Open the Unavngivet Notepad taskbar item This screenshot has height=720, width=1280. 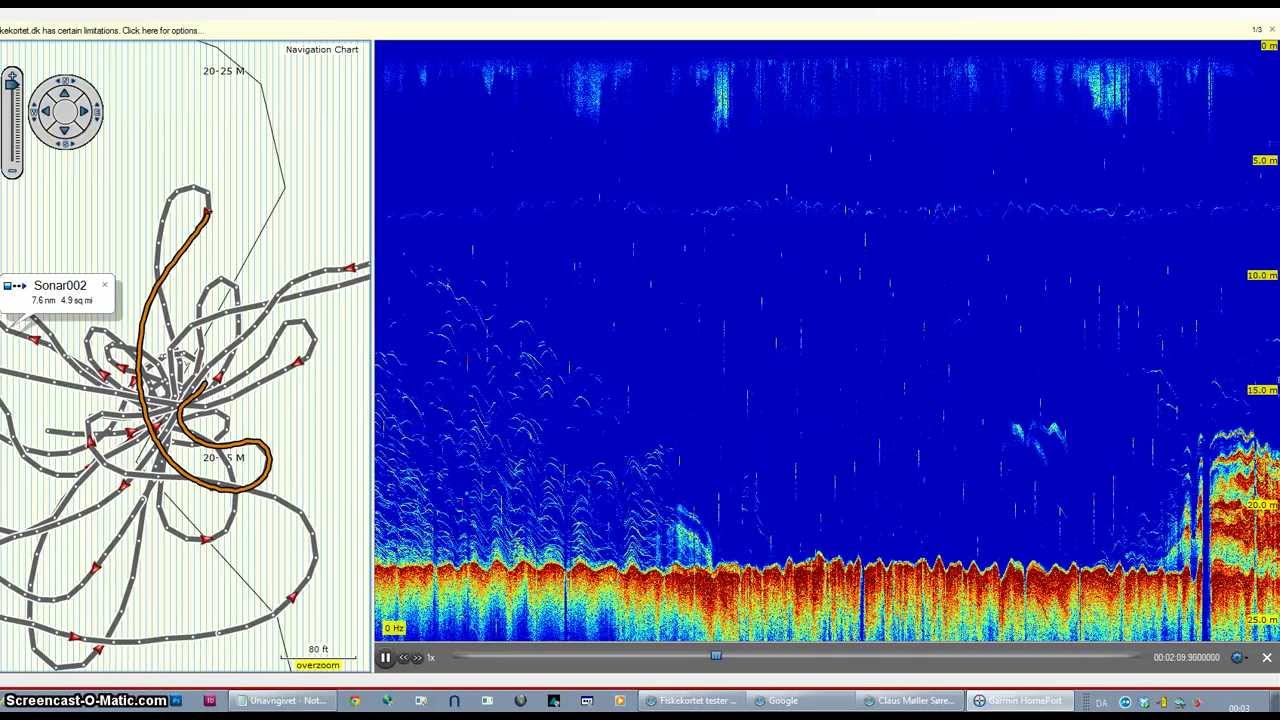coord(283,701)
